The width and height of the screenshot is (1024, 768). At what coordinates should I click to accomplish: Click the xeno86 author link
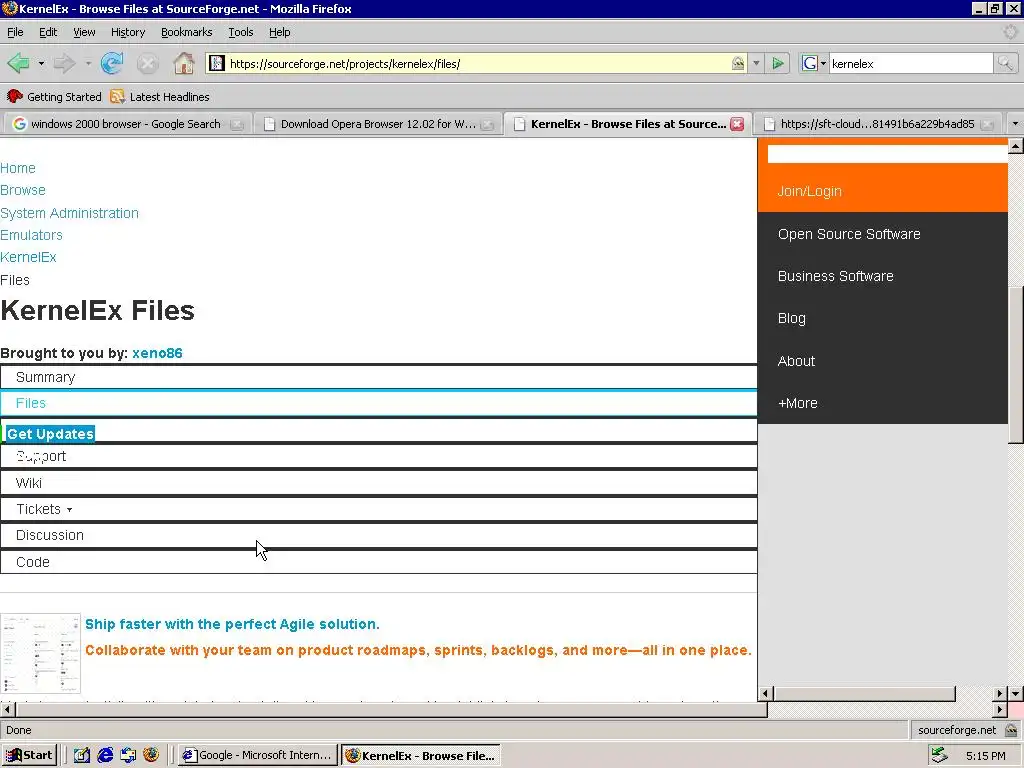pos(157,353)
